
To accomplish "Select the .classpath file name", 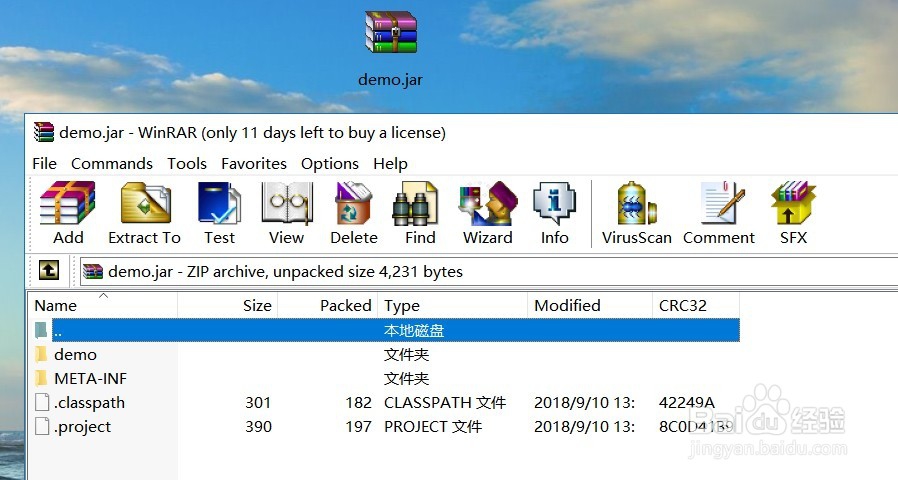I will (x=89, y=403).
